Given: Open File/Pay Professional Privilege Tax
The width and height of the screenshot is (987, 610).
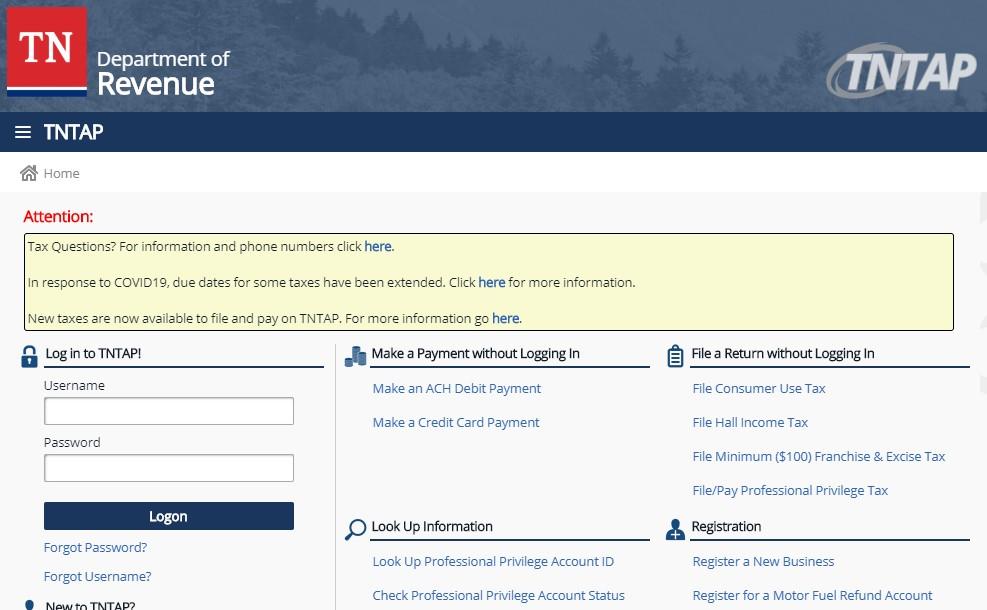Looking at the screenshot, I should 790,490.
